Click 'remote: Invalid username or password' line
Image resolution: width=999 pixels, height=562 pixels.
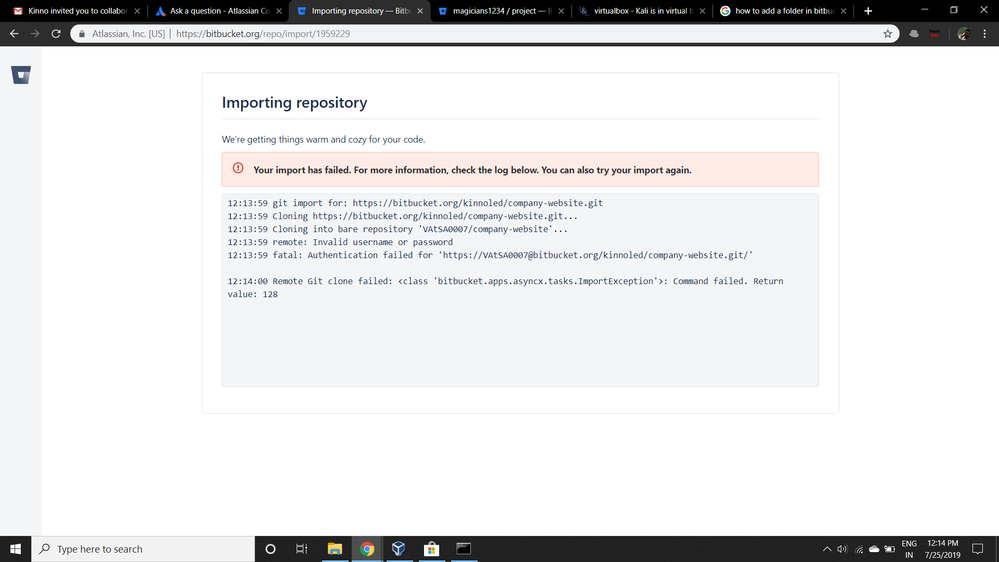coord(340,242)
